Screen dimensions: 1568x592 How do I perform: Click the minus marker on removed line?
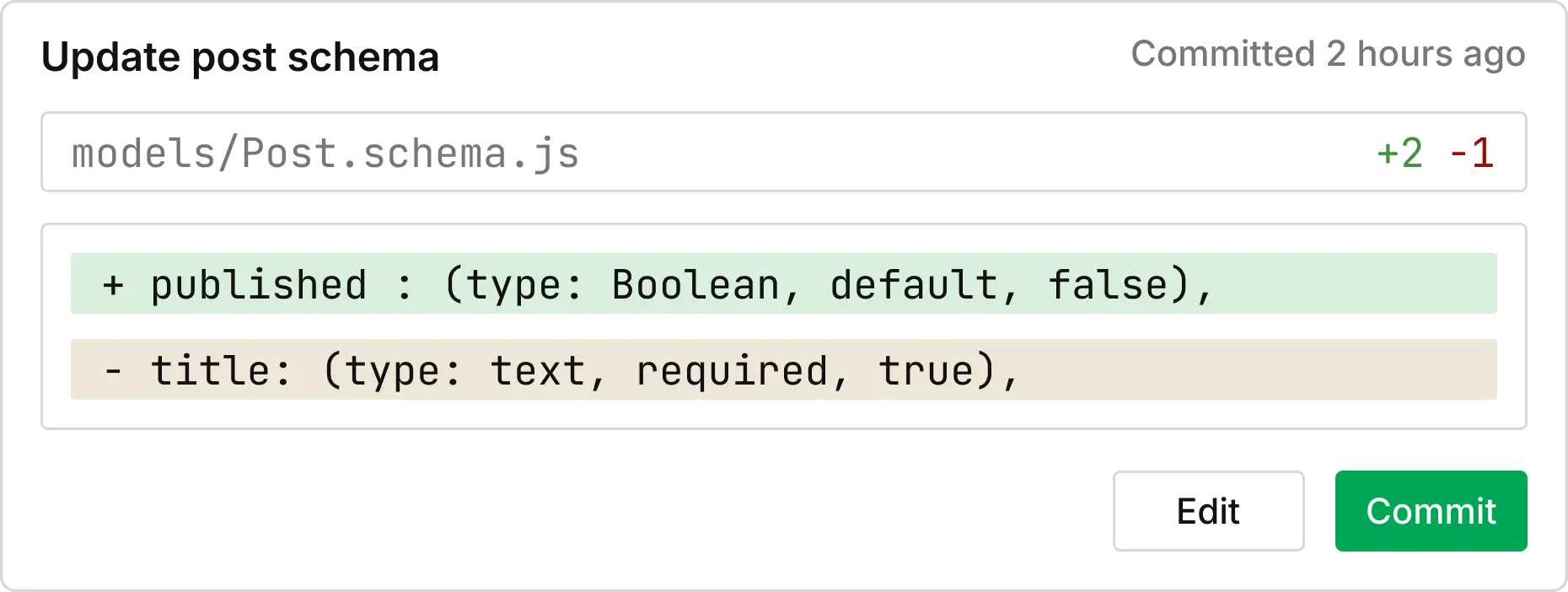coord(113,371)
